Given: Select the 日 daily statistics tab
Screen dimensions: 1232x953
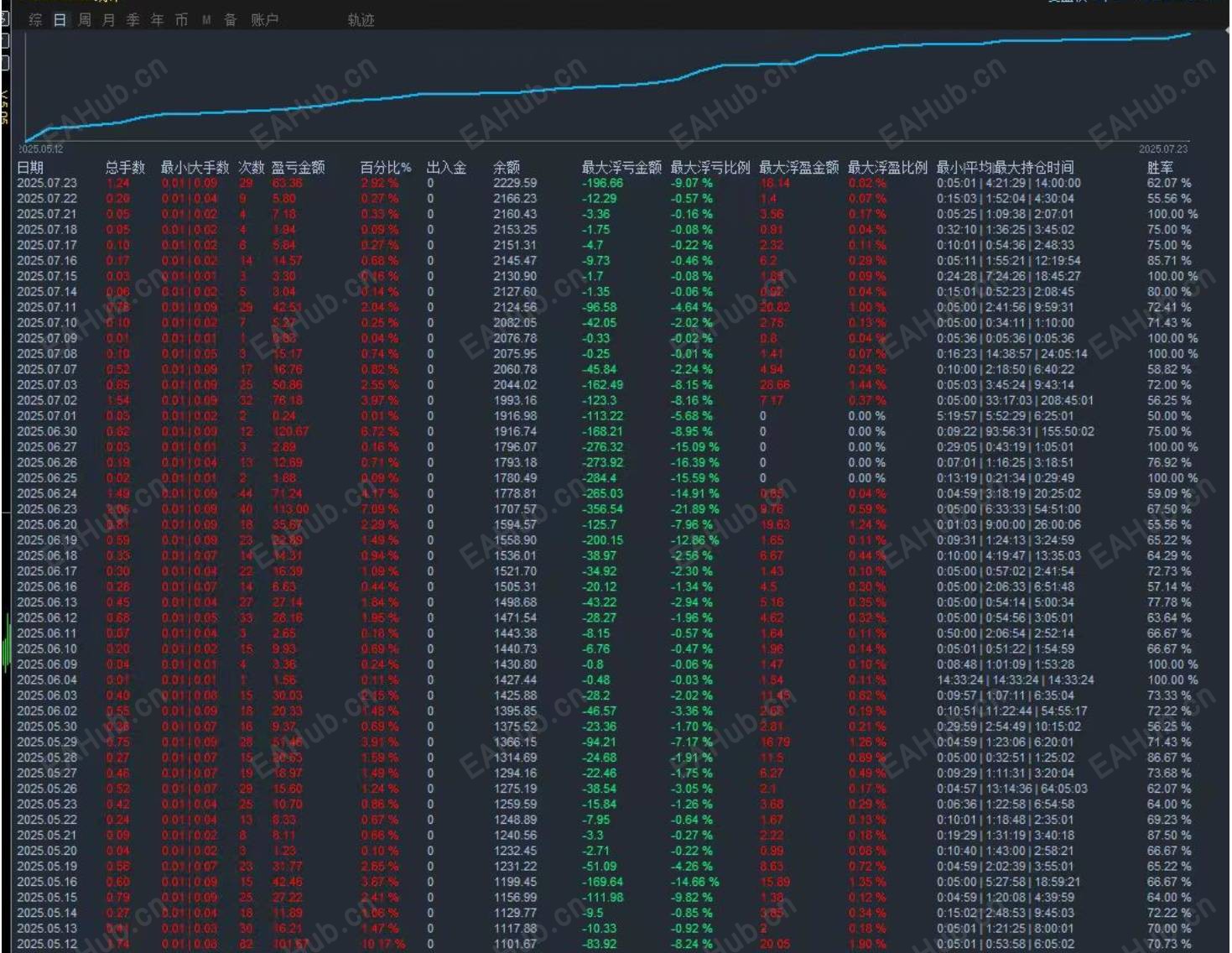Looking at the screenshot, I should [x=60, y=20].
